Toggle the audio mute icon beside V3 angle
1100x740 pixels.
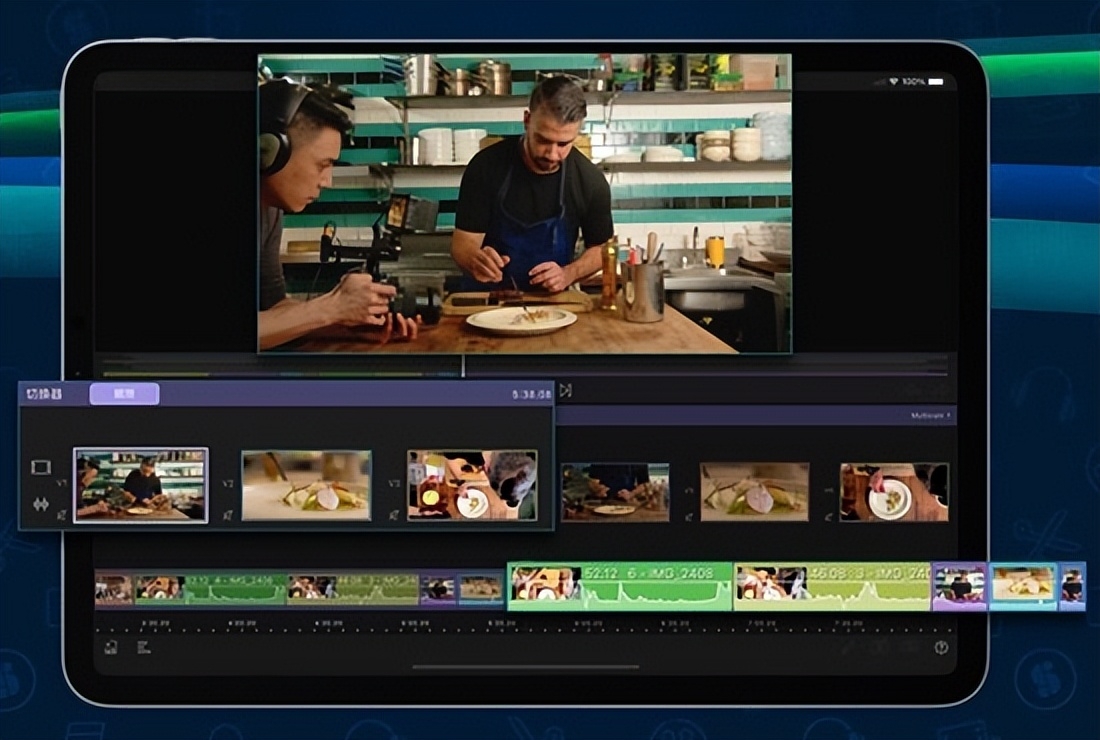click(x=394, y=516)
